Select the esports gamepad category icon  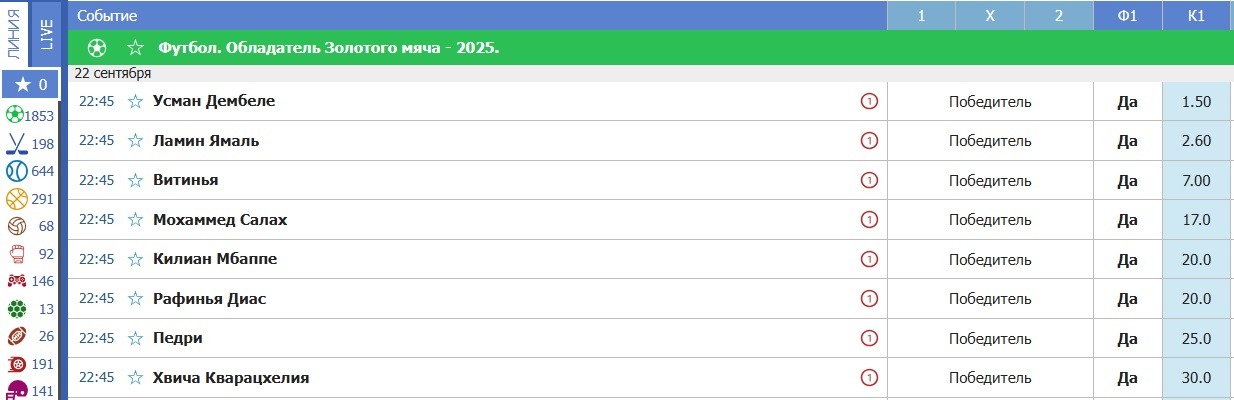click(15, 281)
